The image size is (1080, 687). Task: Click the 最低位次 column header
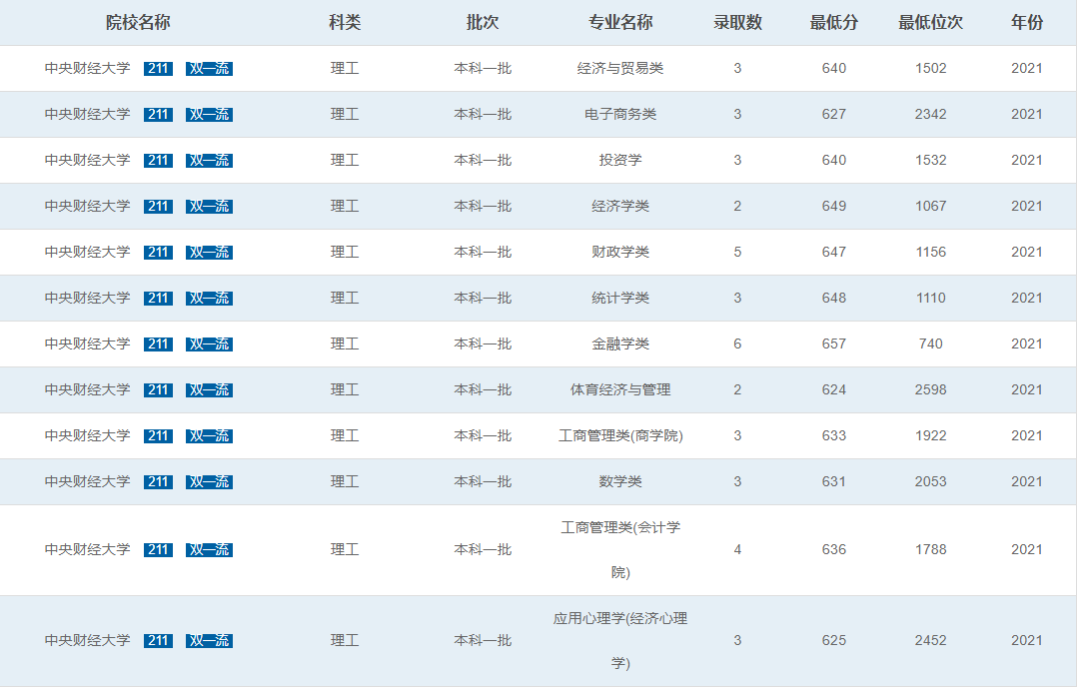pos(930,22)
